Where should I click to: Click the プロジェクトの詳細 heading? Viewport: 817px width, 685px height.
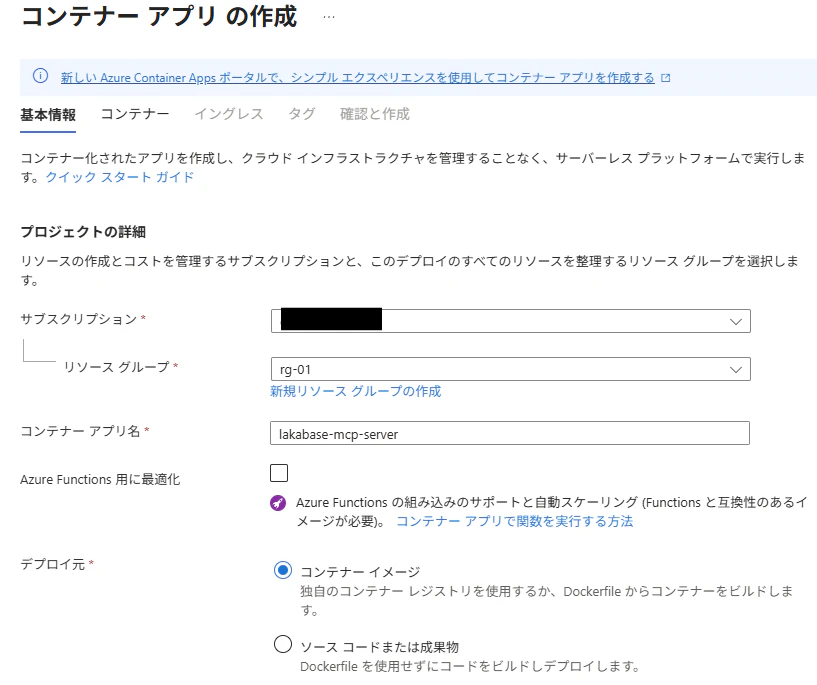click(x=83, y=232)
